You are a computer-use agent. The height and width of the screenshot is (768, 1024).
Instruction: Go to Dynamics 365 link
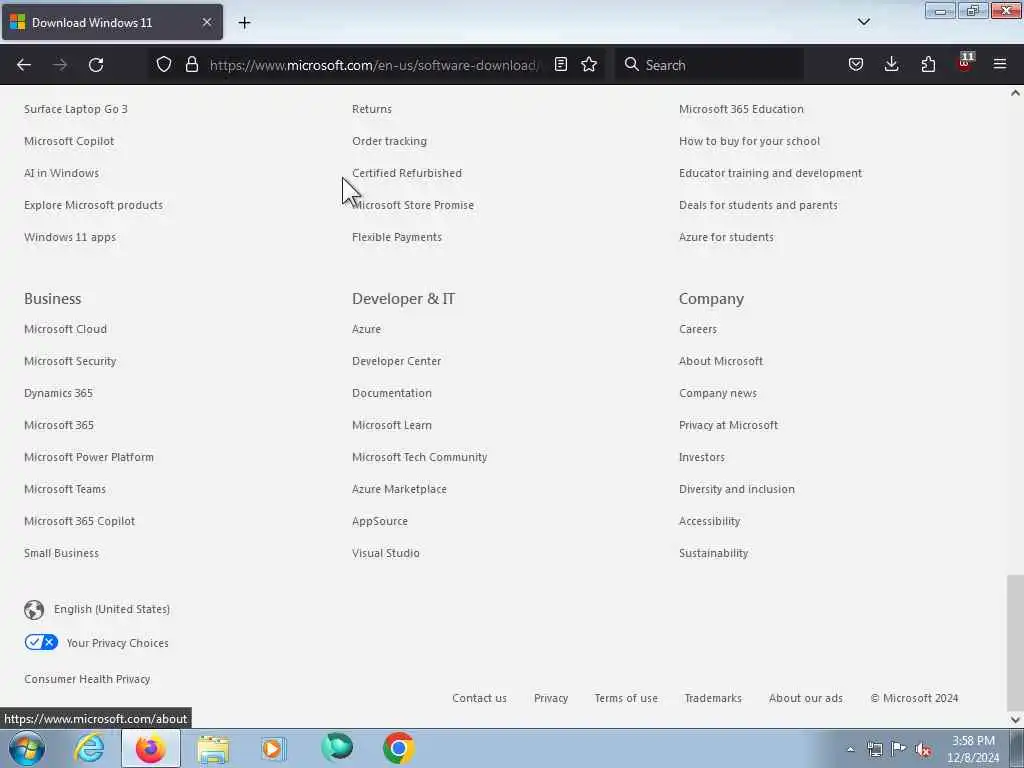(58, 393)
